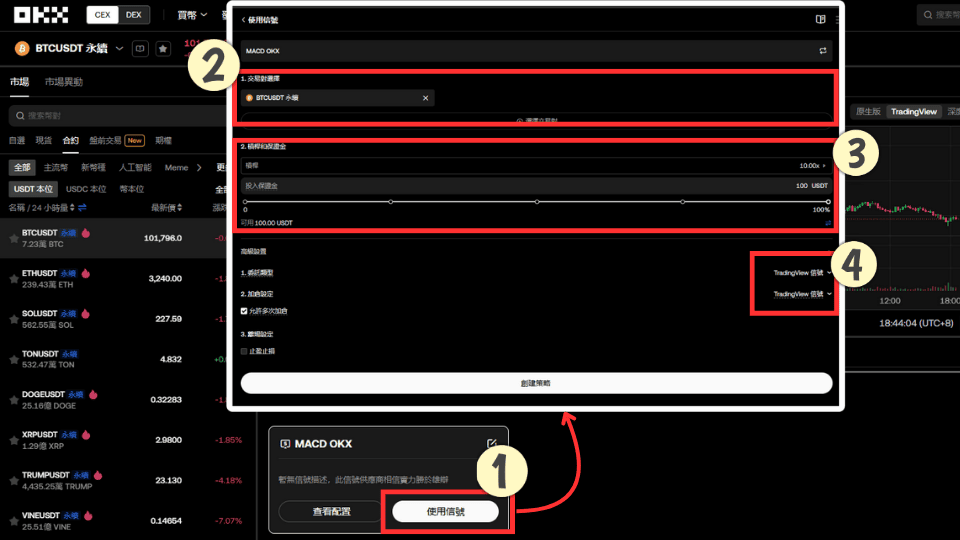Click the 創建策略 button
This screenshot has height=540, width=960.
[x=536, y=383]
